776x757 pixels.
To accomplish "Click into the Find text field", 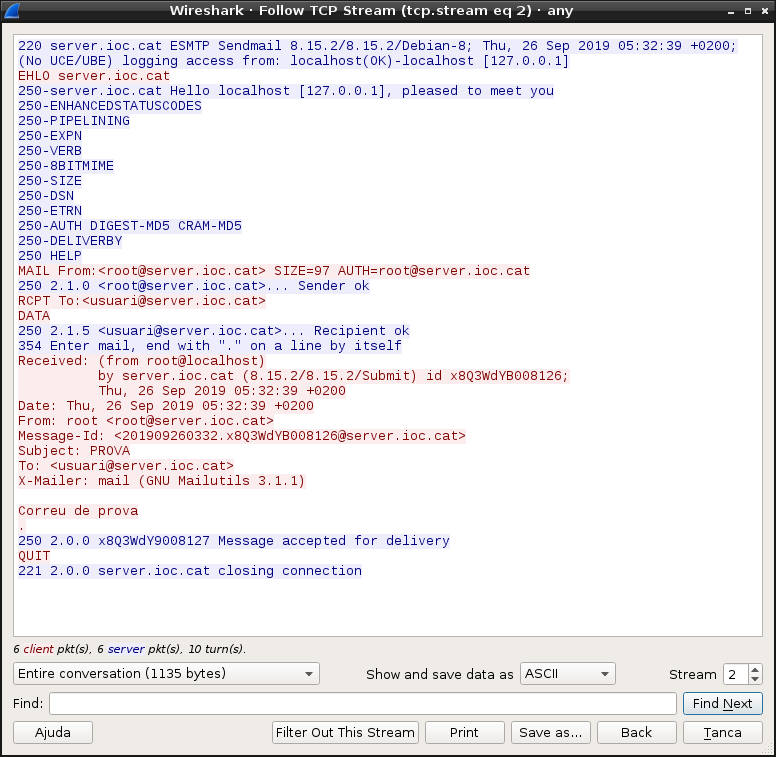I will tap(362, 704).
